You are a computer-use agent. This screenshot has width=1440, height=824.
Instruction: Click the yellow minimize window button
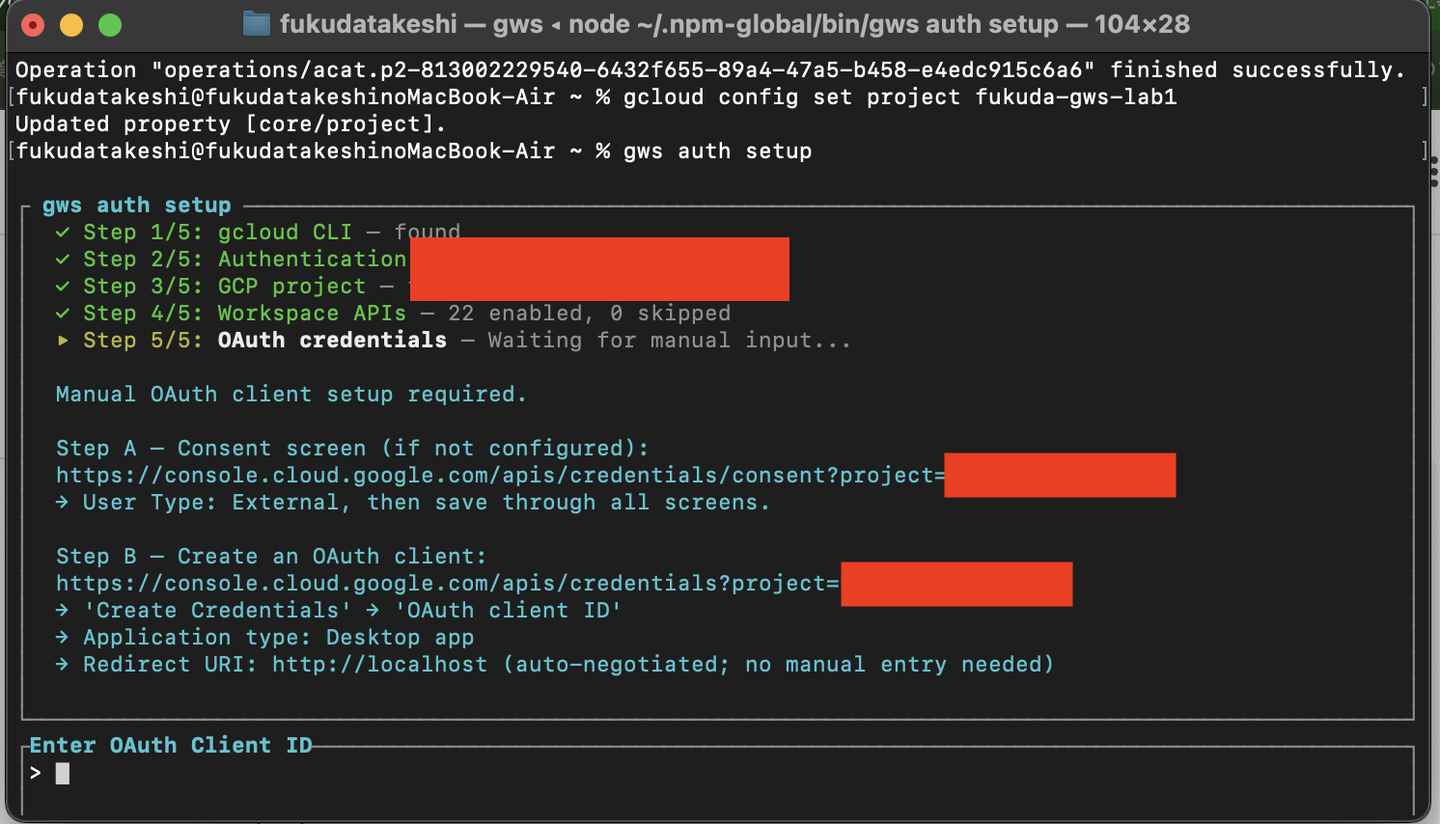pos(71,25)
